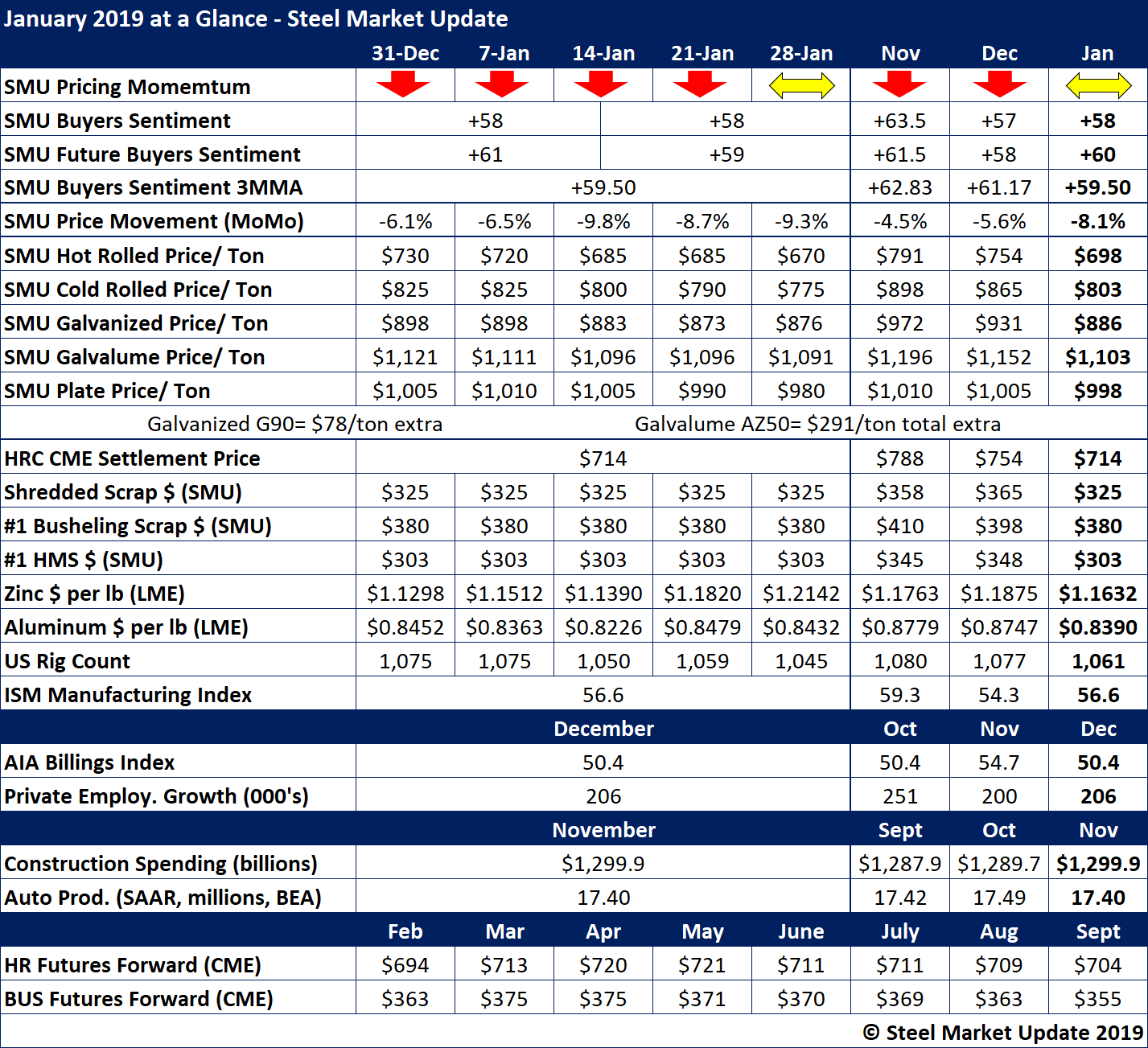This screenshot has width=1148, height=1048.
Task: Click the red down arrow under 7-Jan
Action: (x=502, y=84)
